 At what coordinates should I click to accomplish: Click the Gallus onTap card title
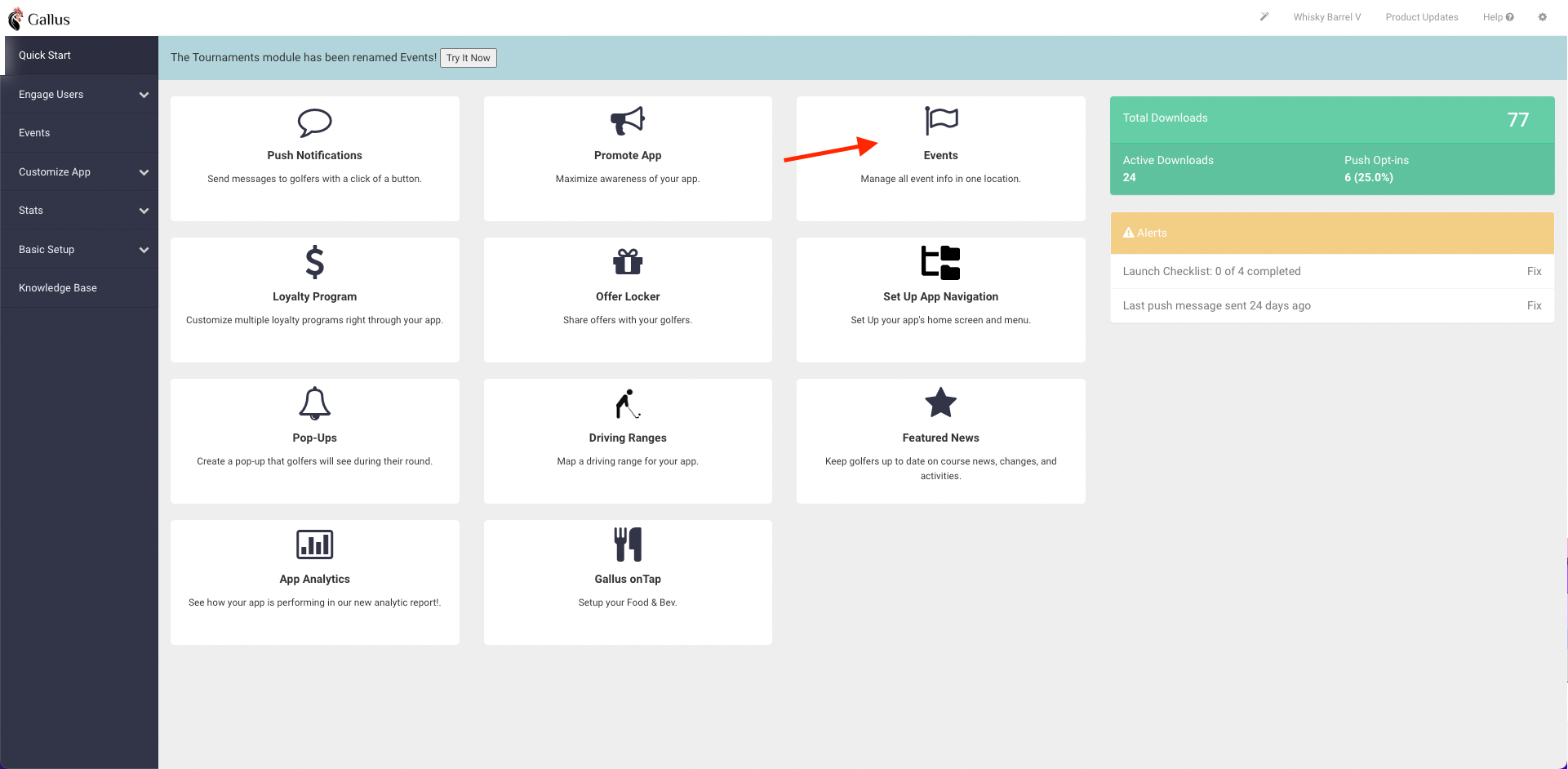628,579
